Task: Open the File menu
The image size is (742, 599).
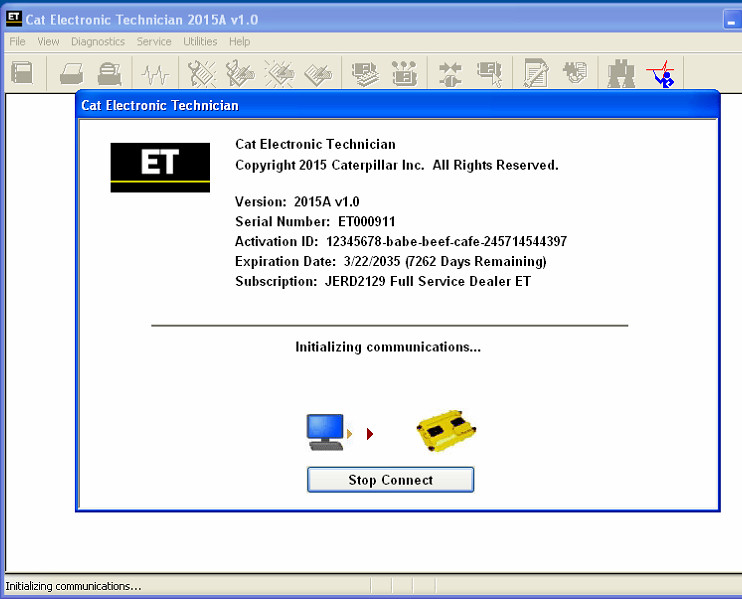Action: coord(17,42)
